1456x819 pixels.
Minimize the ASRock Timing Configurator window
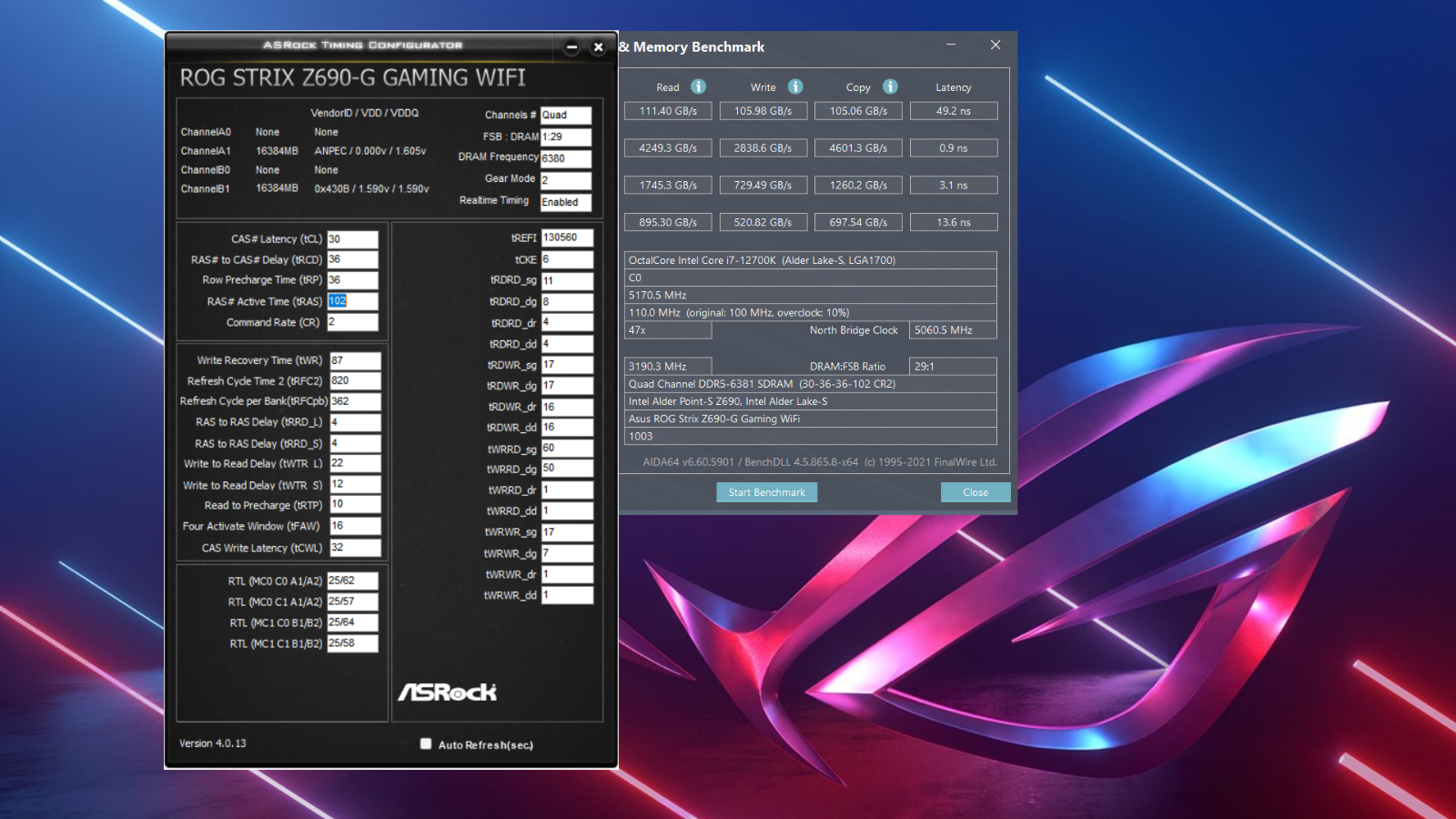pyautogui.click(x=571, y=47)
